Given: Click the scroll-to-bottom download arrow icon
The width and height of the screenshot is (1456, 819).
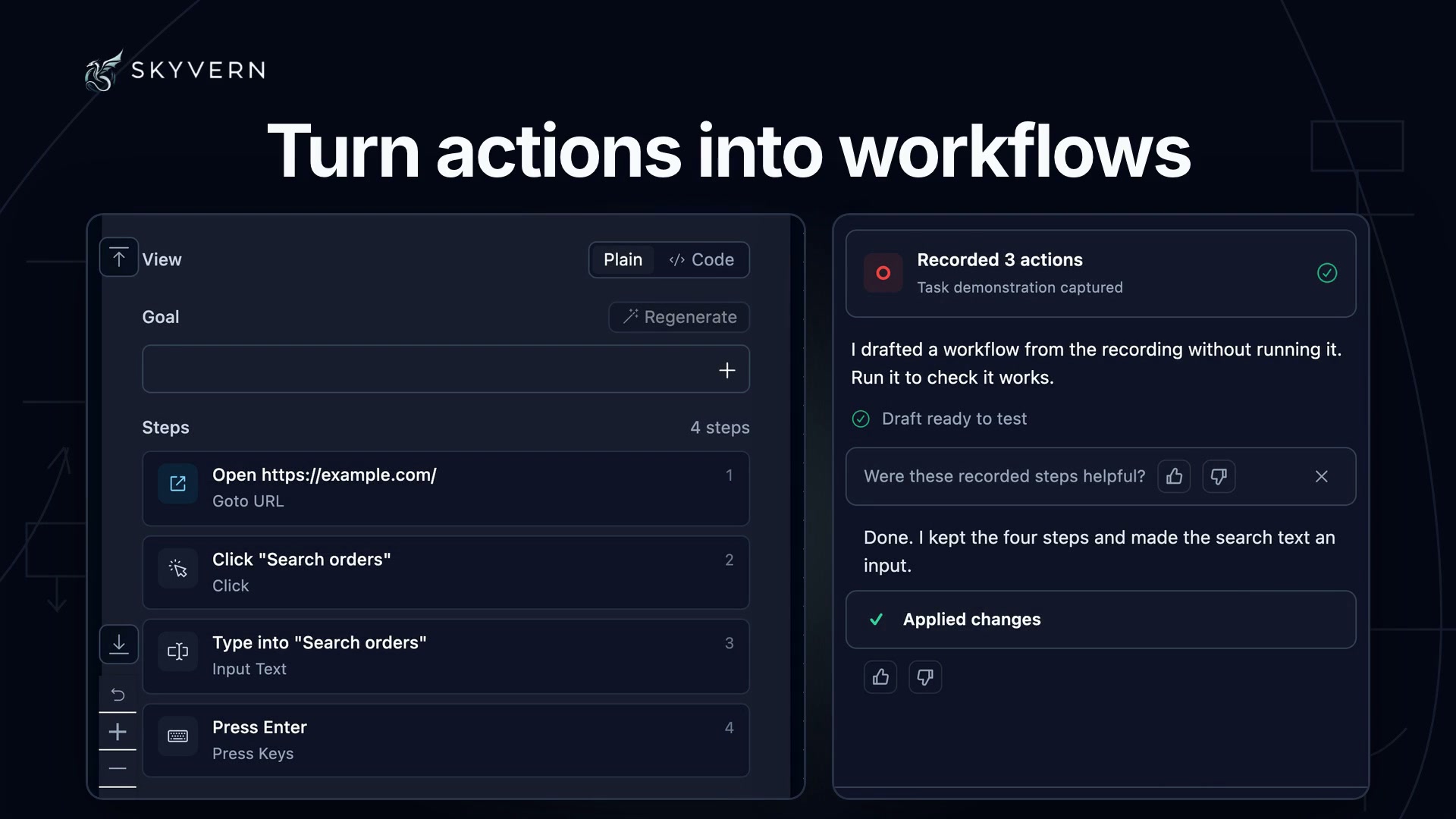Looking at the screenshot, I should (x=119, y=644).
